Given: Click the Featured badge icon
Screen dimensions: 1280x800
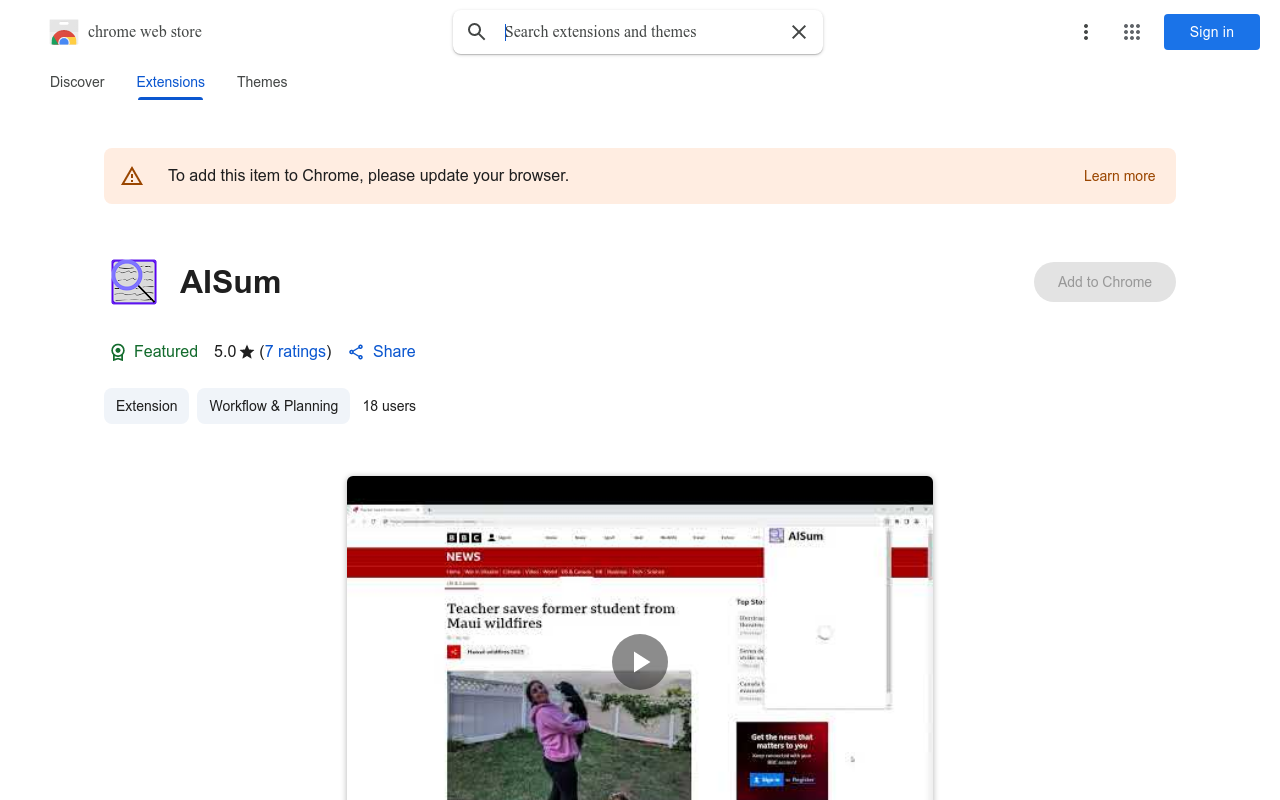Looking at the screenshot, I should 118,352.
